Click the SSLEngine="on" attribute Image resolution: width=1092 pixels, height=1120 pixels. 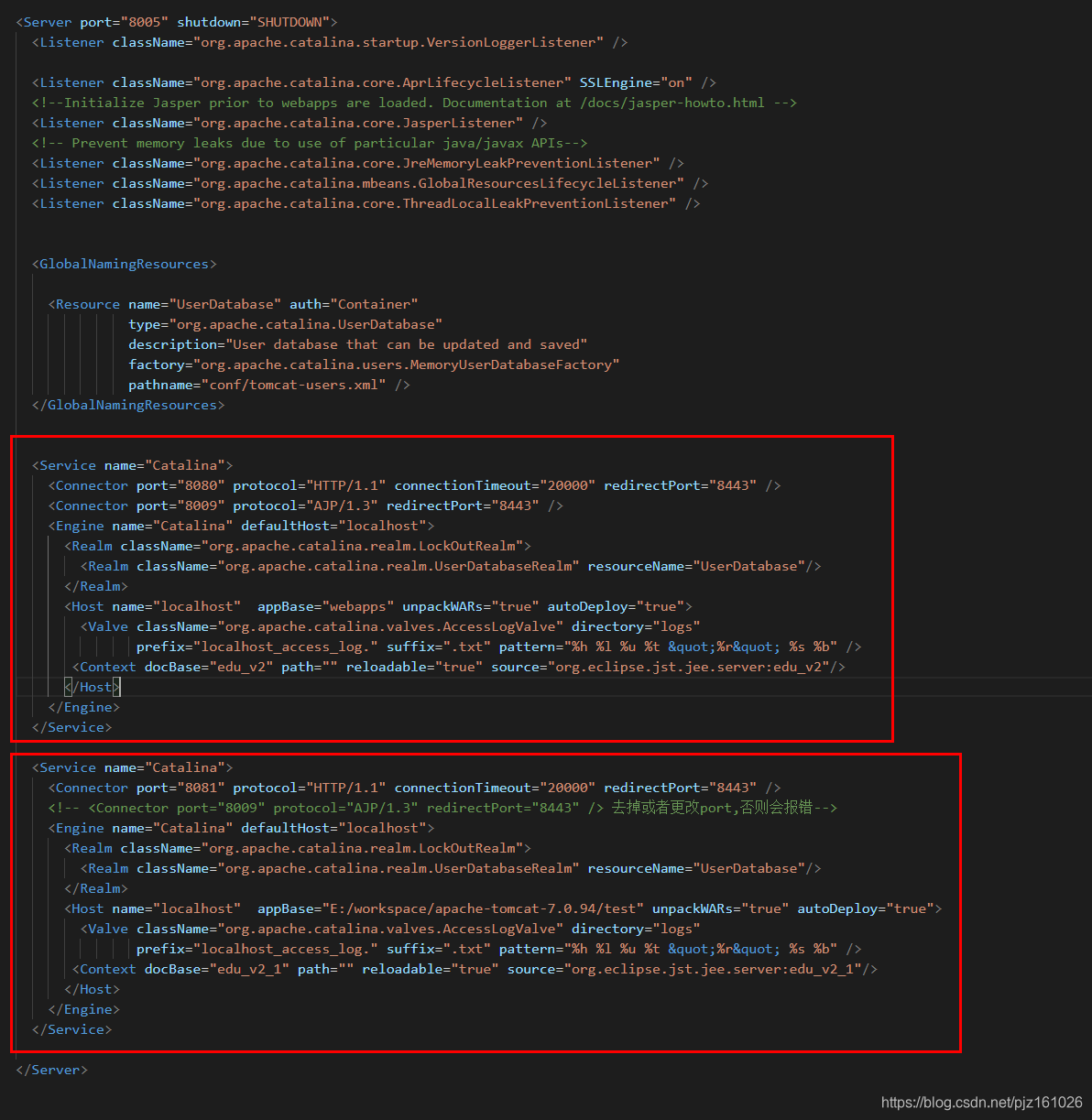pyautogui.click(x=636, y=82)
